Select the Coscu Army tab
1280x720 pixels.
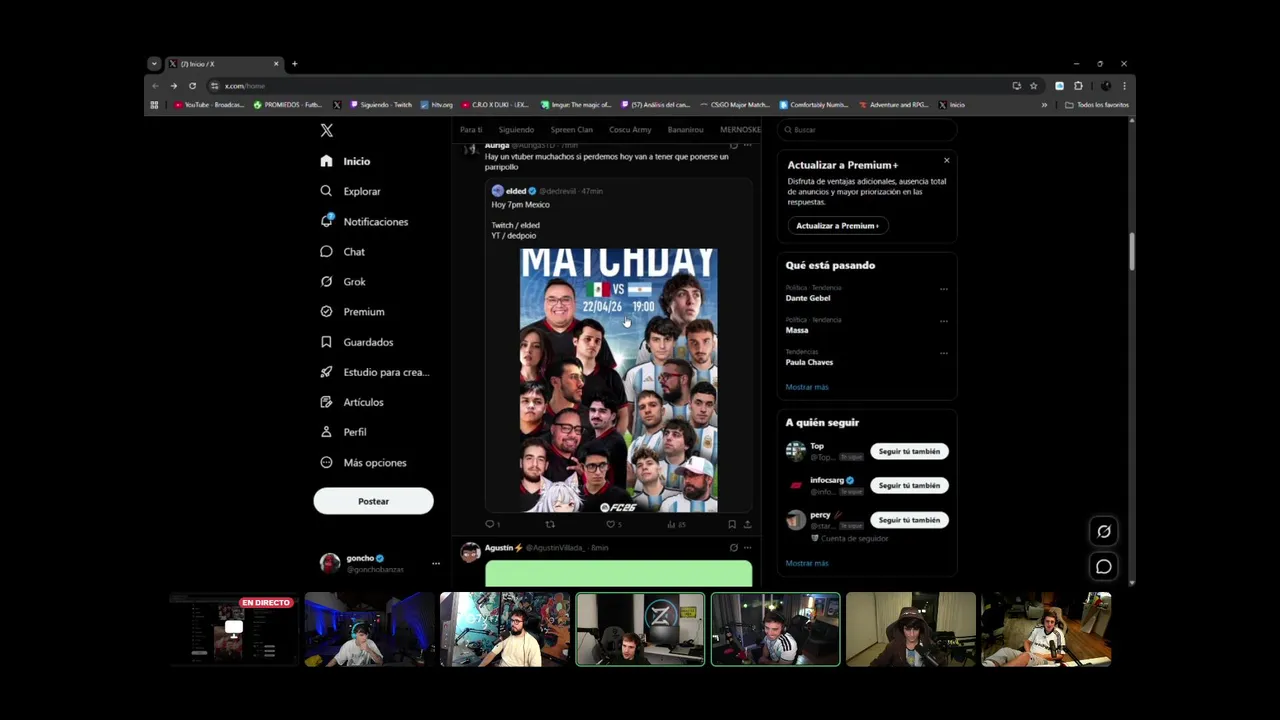630,130
